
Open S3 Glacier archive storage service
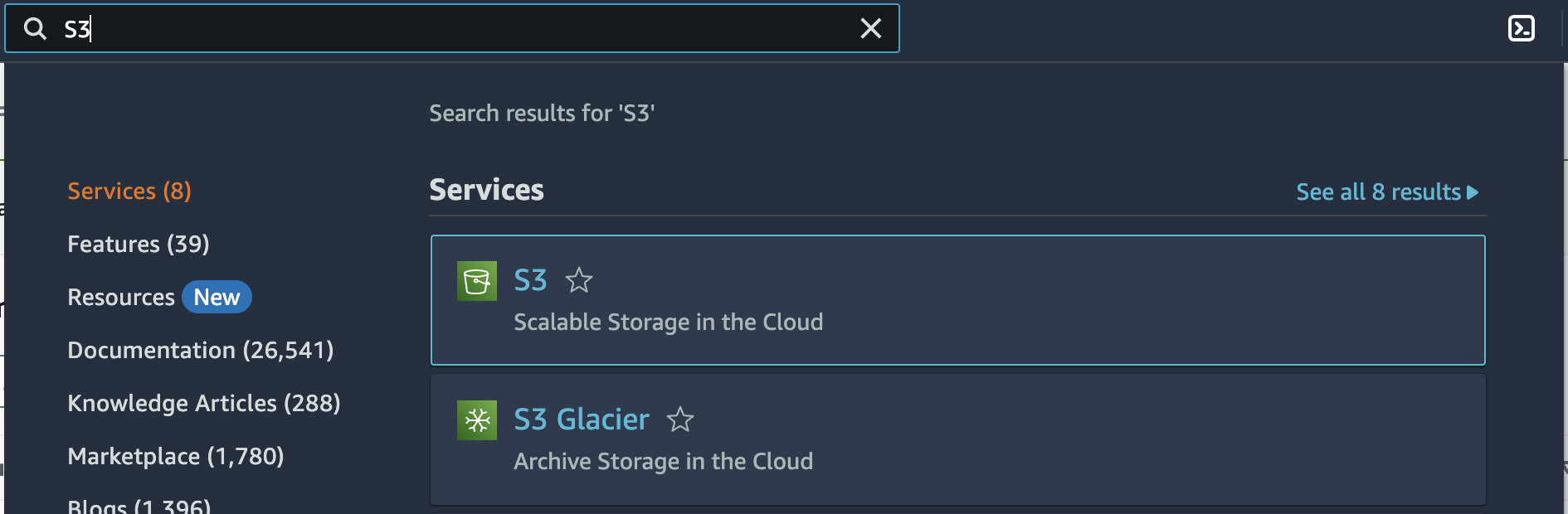(582, 419)
